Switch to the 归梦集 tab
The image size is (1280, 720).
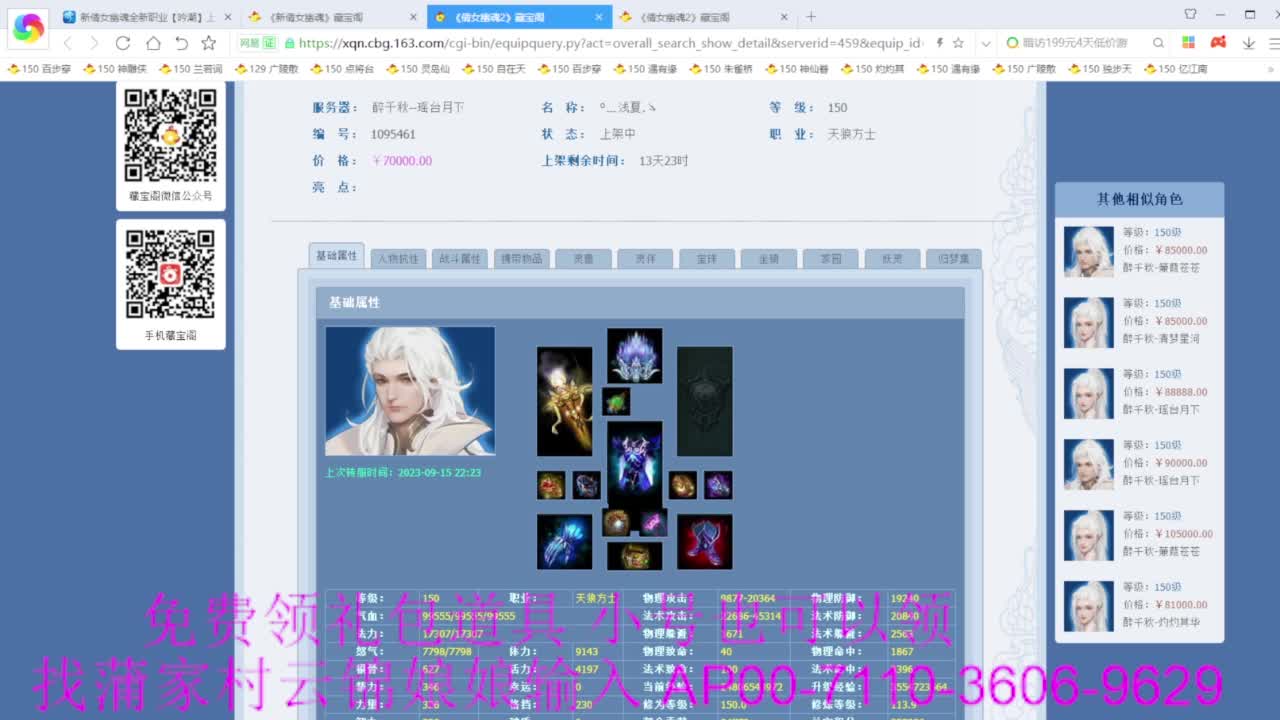click(x=953, y=258)
